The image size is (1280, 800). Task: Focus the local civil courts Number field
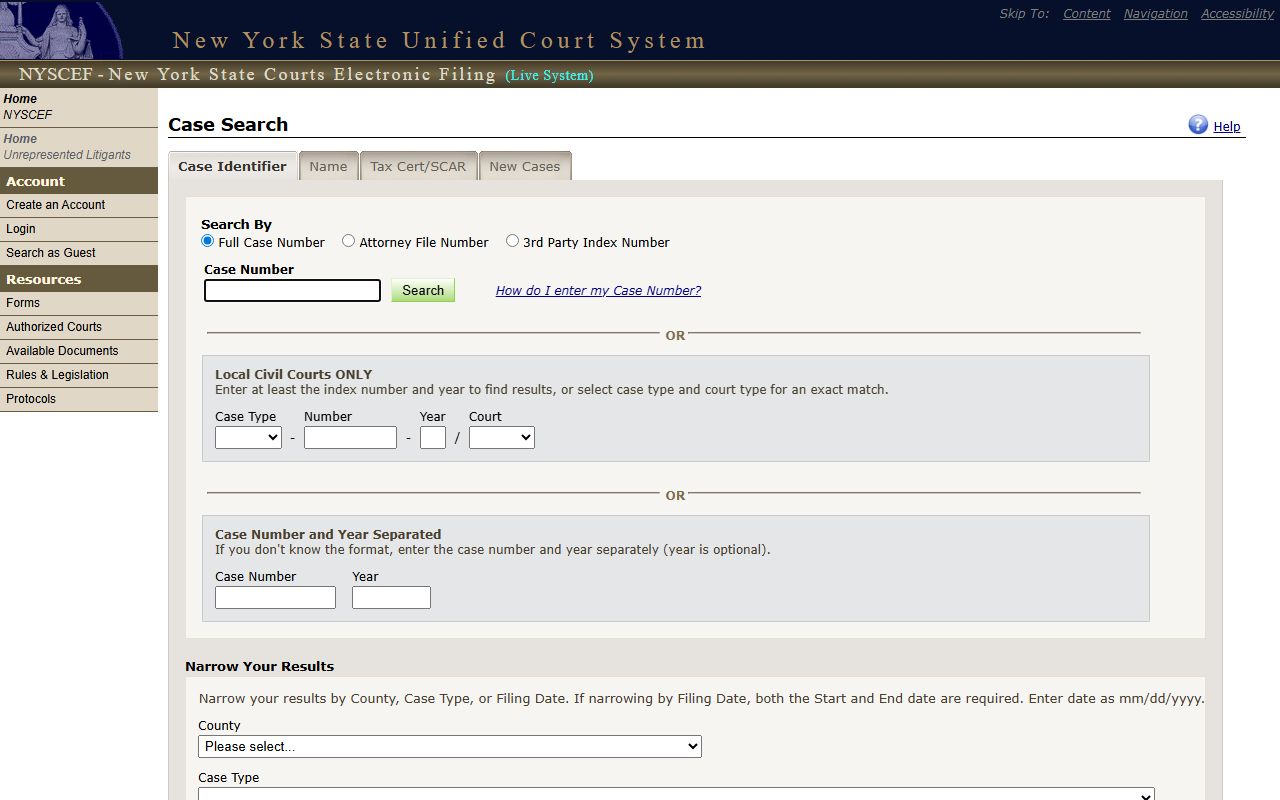(350, 437)
